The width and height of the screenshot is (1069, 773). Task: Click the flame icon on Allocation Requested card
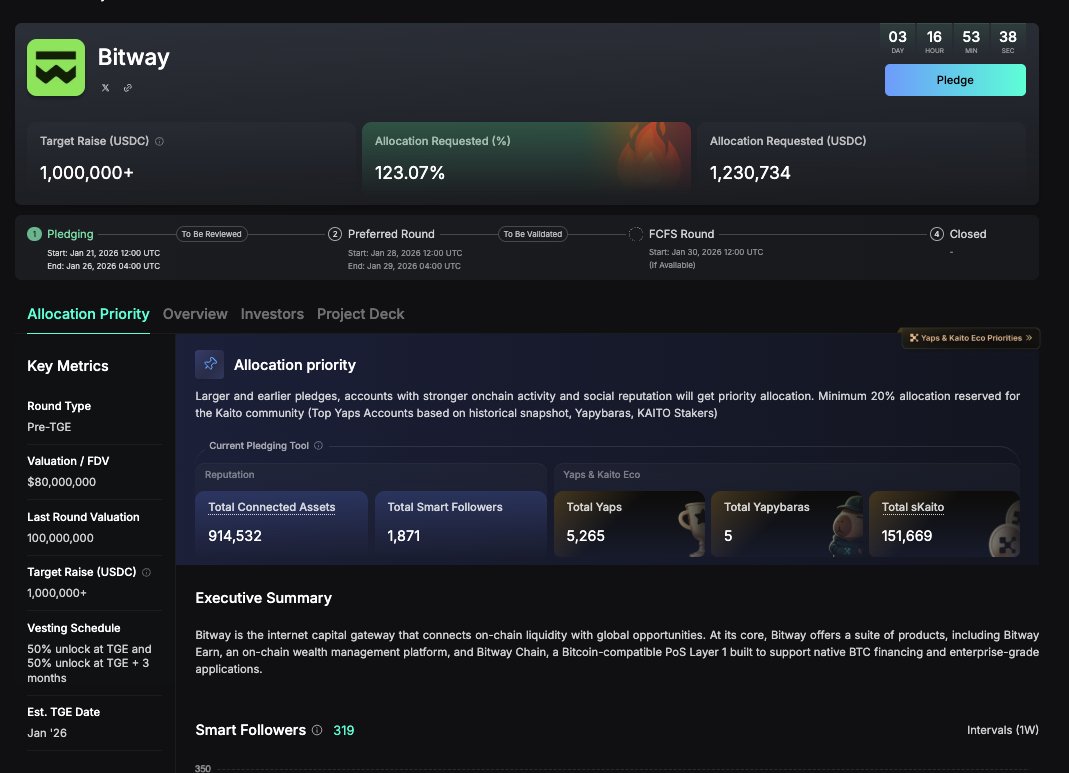[651, 153]
